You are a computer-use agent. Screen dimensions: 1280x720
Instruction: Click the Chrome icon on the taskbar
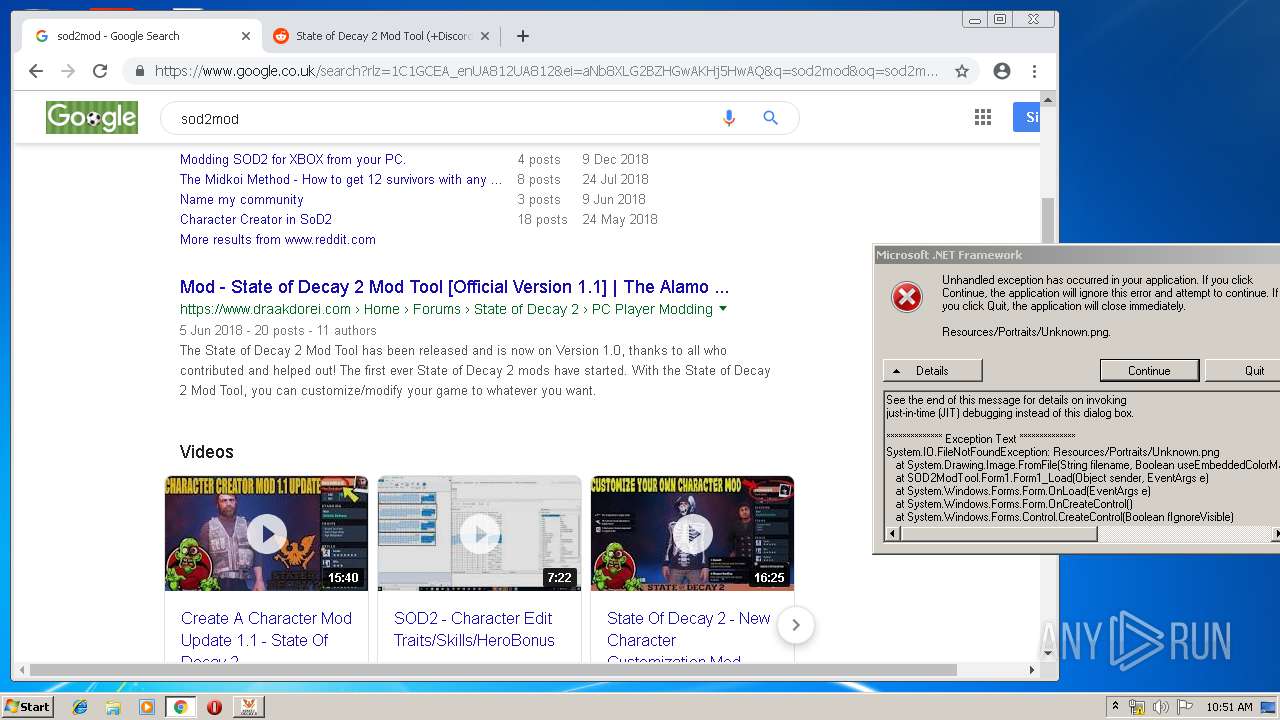tap(181, 707)
